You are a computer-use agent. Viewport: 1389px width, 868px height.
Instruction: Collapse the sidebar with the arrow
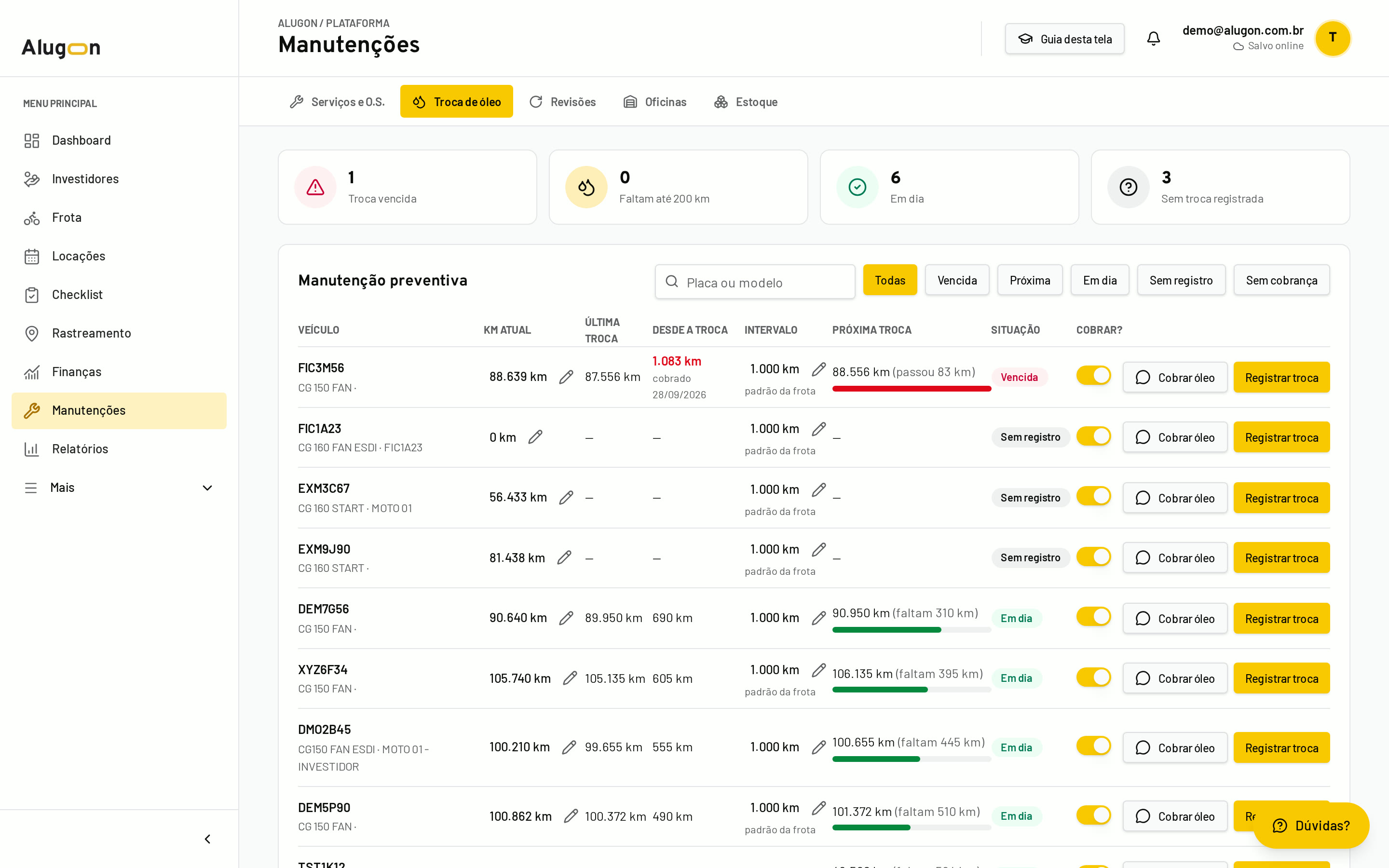pyautogui.click(x=207, y=839)
